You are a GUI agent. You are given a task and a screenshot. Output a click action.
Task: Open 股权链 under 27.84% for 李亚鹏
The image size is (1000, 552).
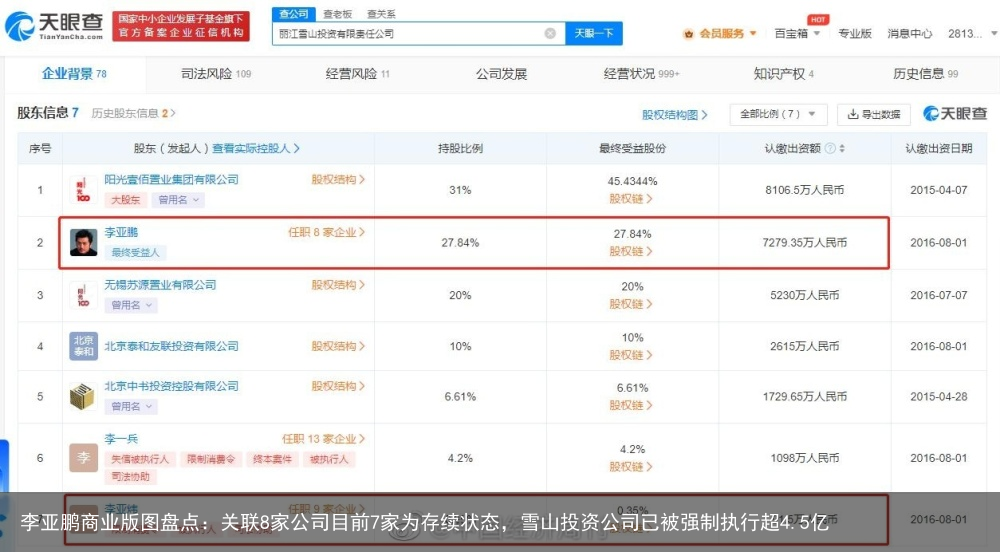click(631, 251)
